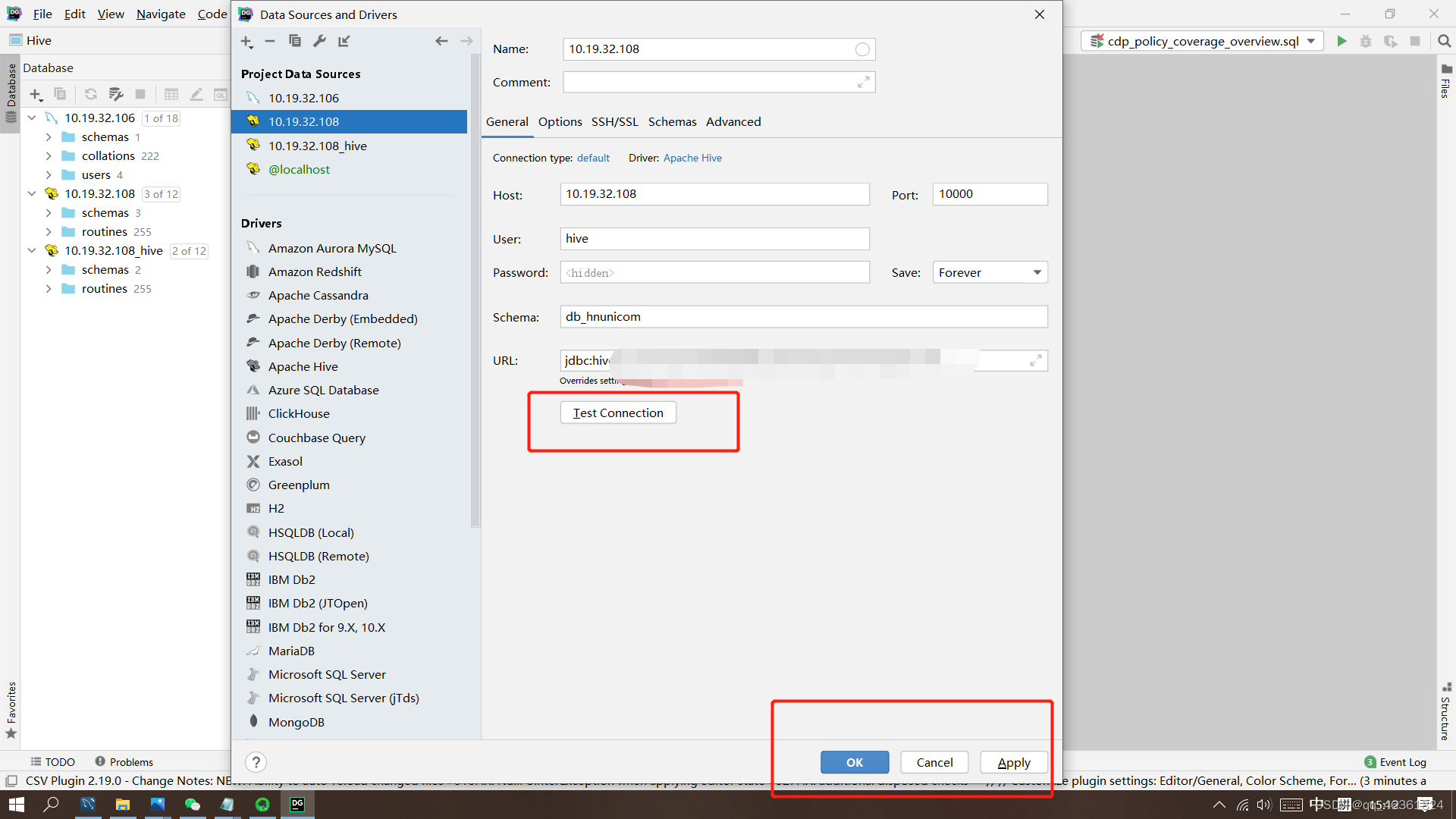Collapse the 10.19.32.106 tree node
Image resolution: width=1456 pixels, height=819 pixels.
pyautogui.click(x=32, y=118)
